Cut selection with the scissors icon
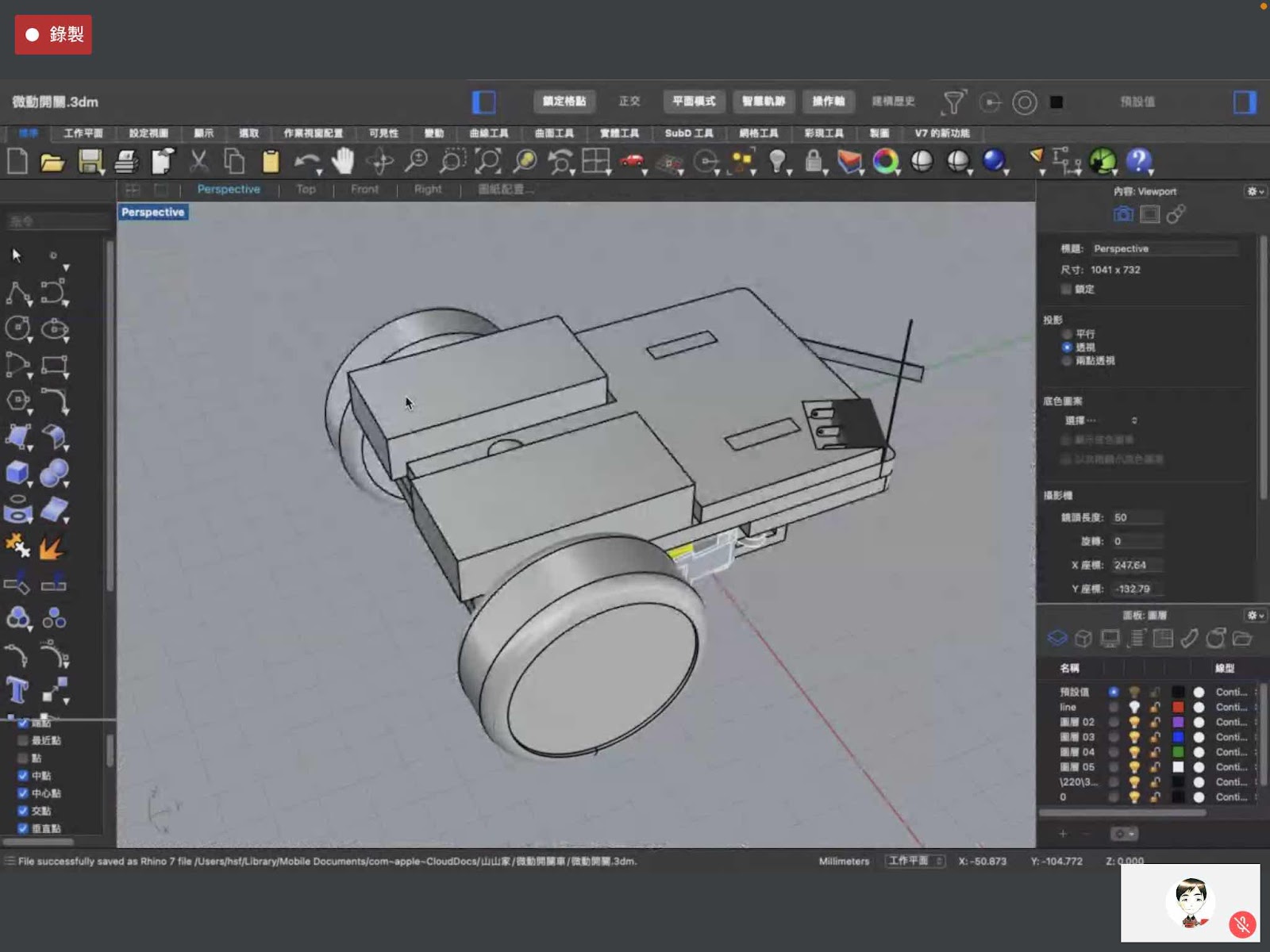Image resolution: width=1270 pixels, height=952 pixels. pos(198,162)
